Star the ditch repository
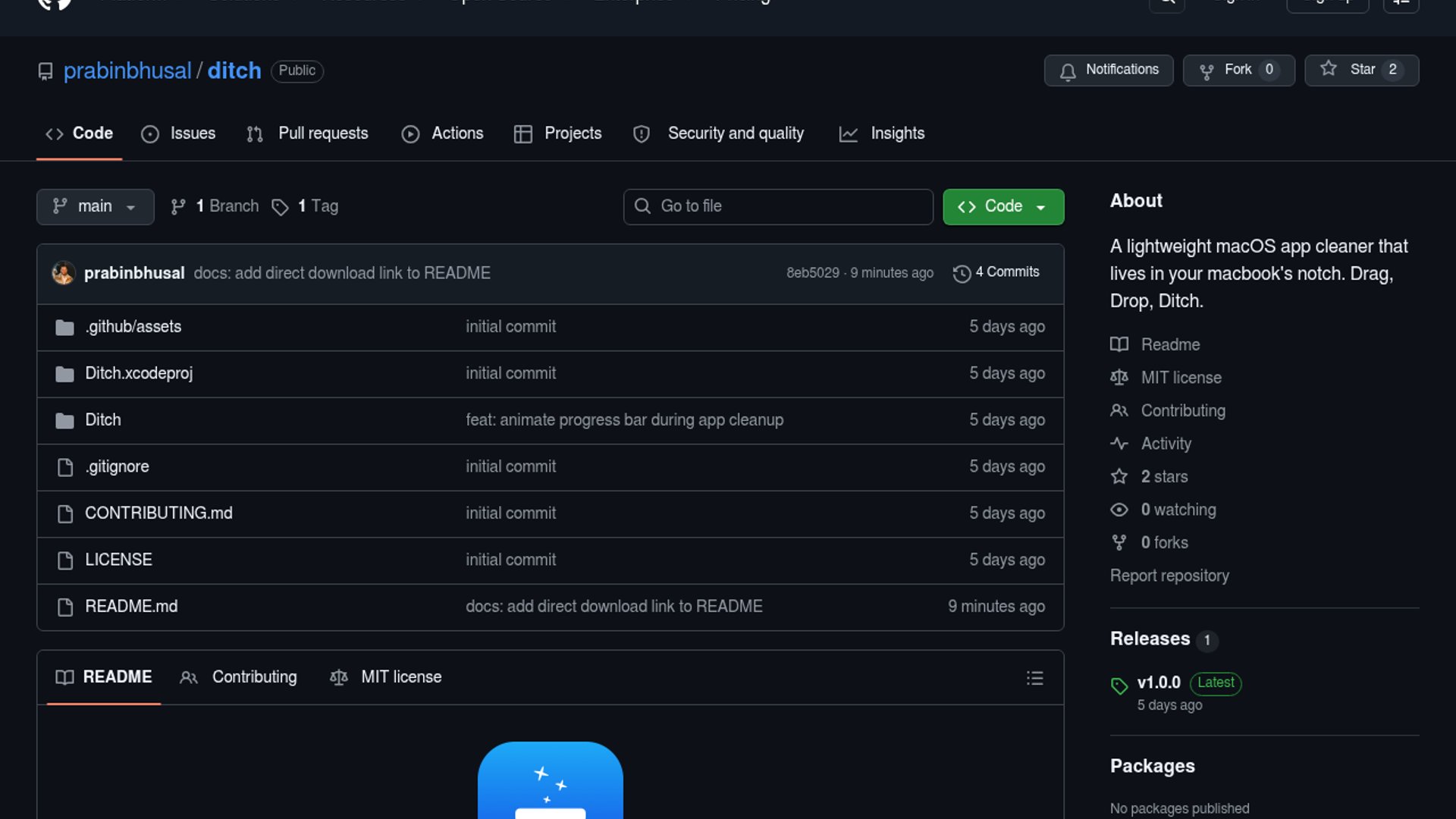Image resolution: width=1456 pixels, height=819 pixels. [1361, 70]
